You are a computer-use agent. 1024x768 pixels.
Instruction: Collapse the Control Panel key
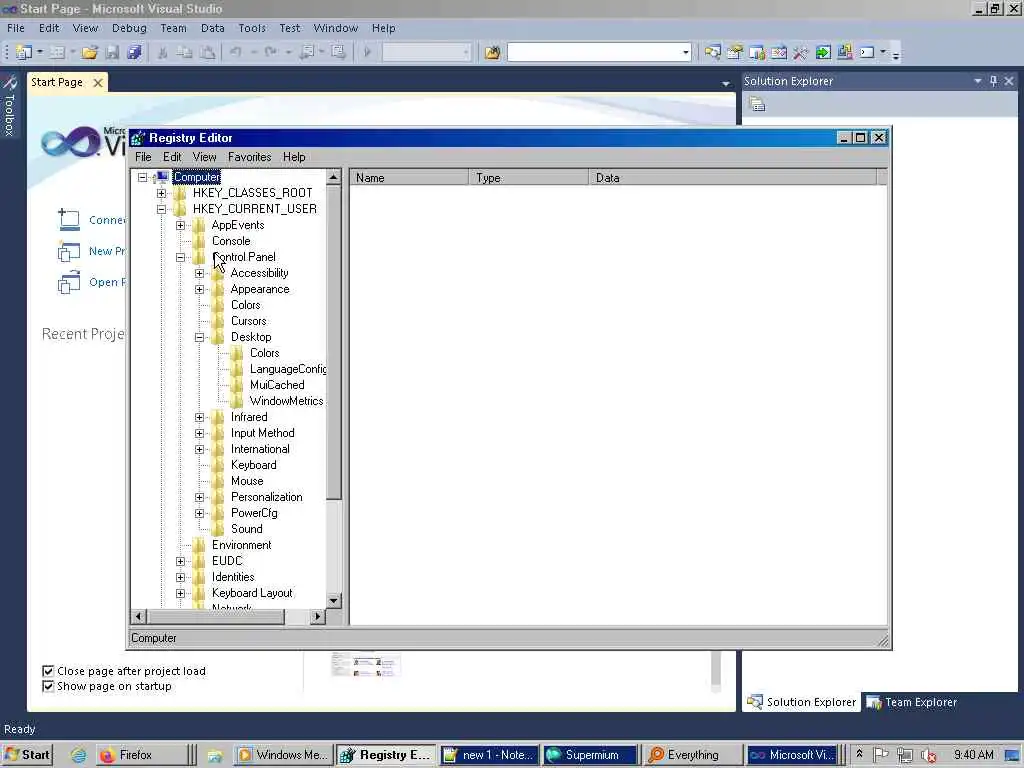click(180, 257)
